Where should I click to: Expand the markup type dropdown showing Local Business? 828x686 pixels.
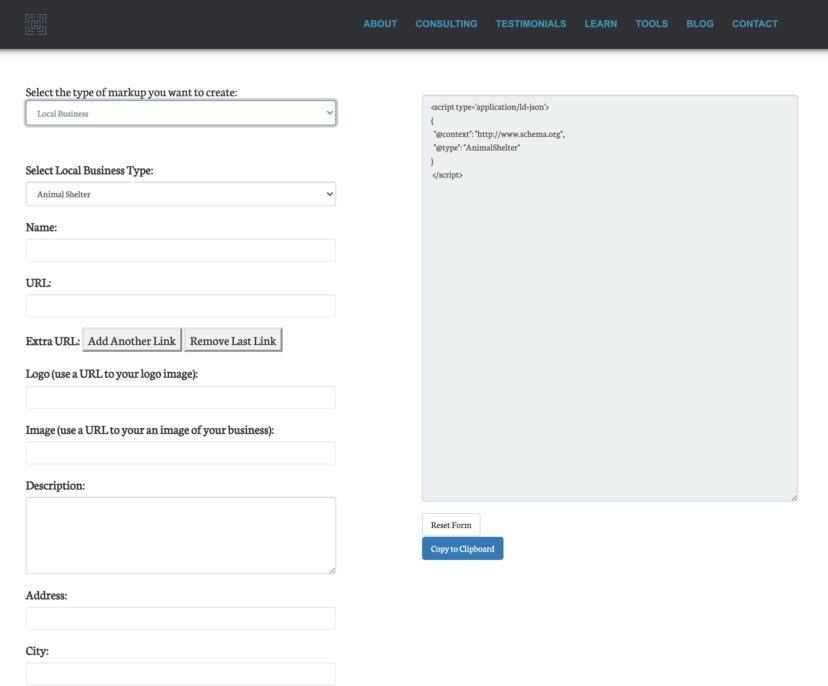coord(181,113)
